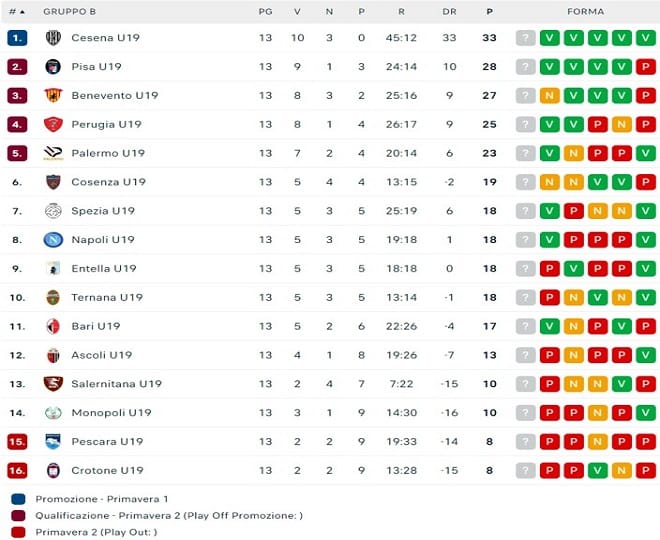Click blue Promozione Primavera 1 legend swatch

18,499
